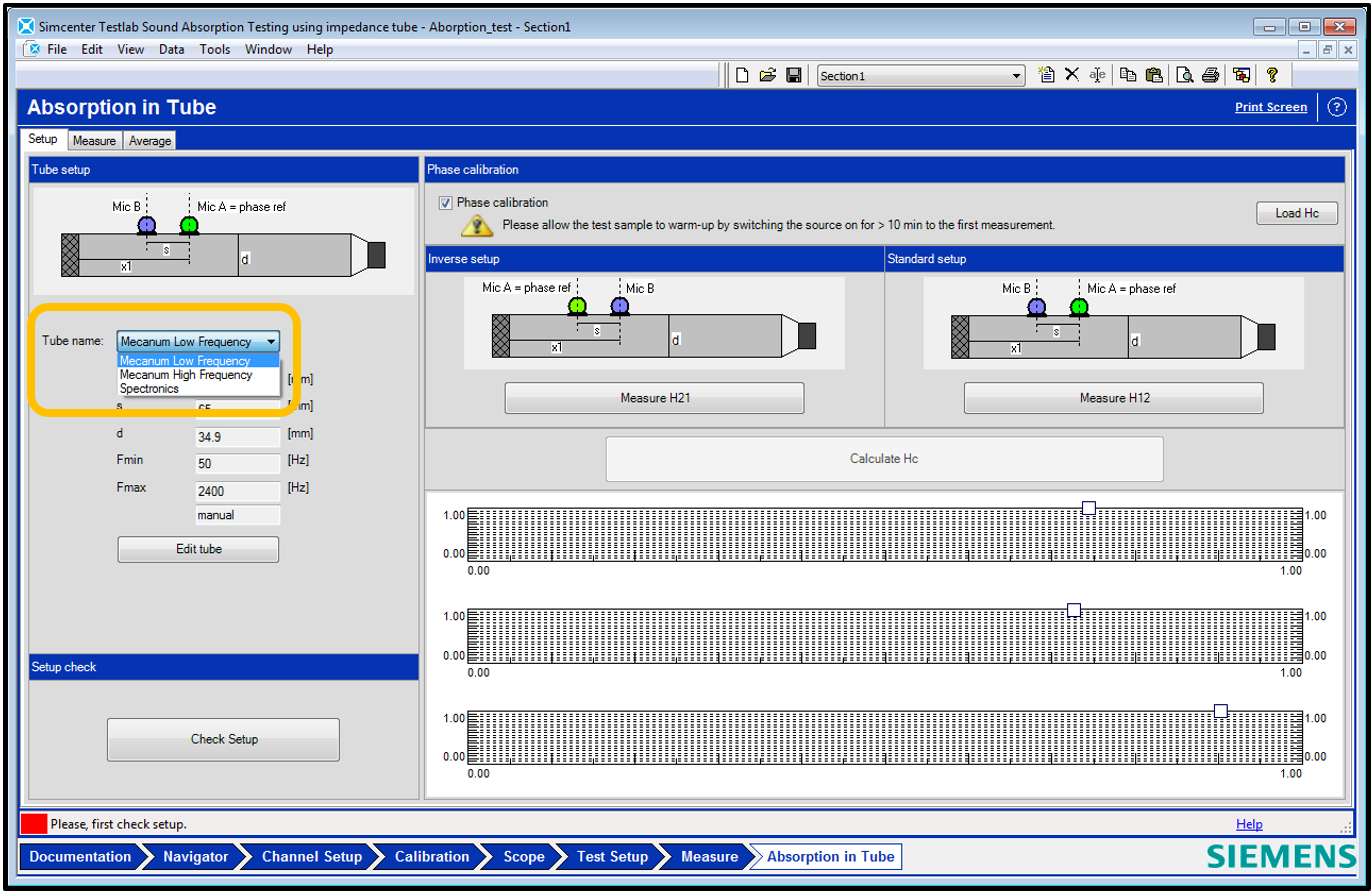Click the Save floppy disk icon
This screenshot has height=893, width=1372.
(x=793, y=75)
